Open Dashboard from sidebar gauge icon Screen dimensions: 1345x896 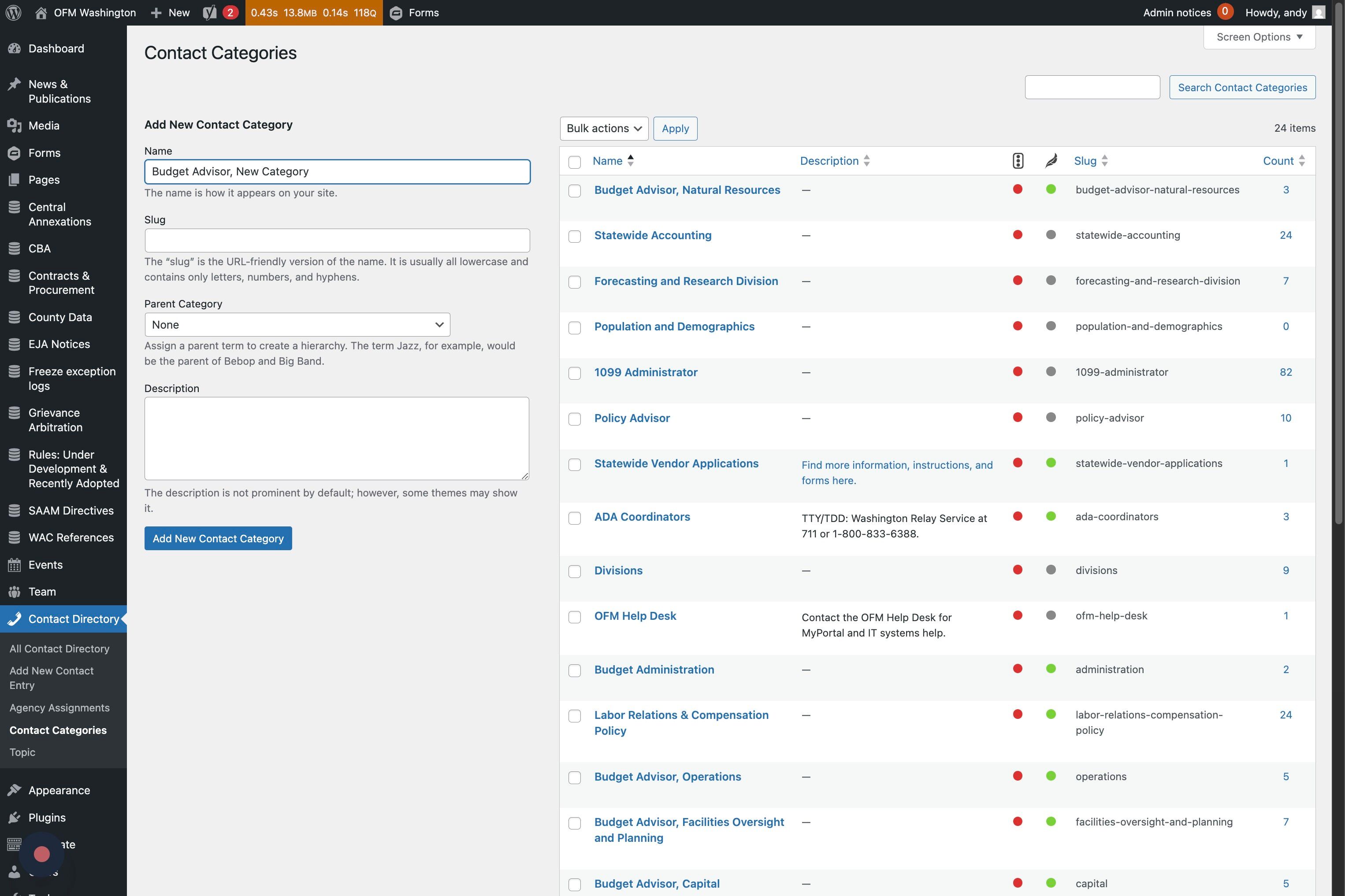coord(15,48)
